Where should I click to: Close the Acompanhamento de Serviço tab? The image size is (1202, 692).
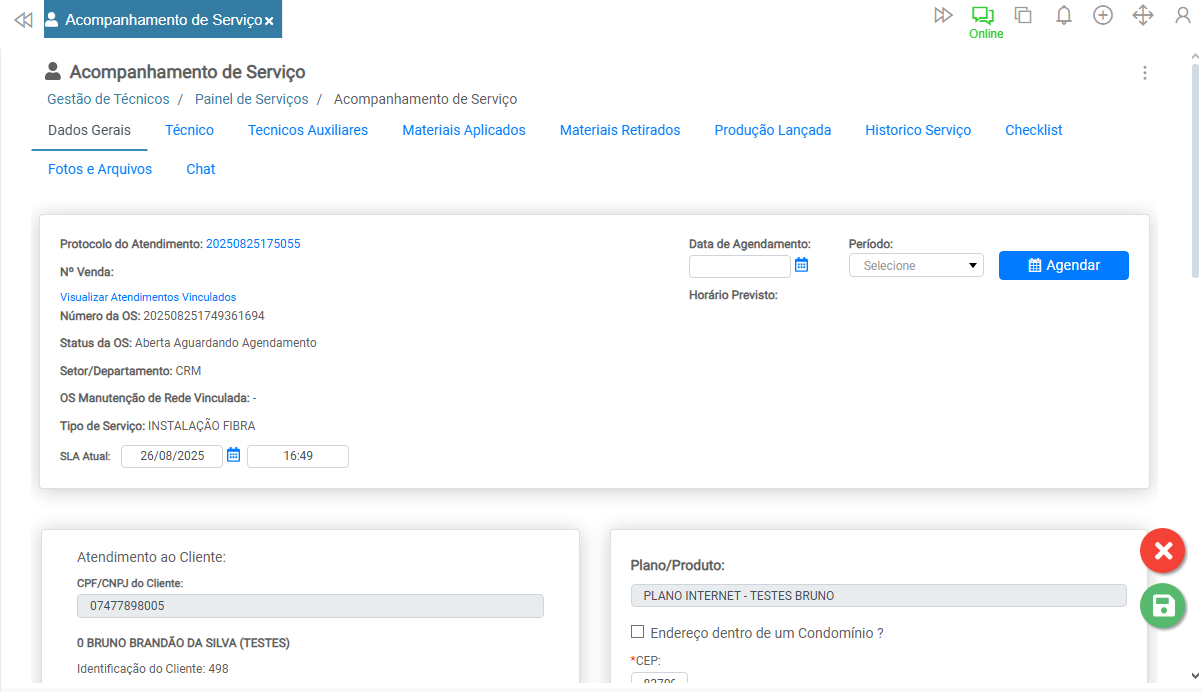coord(269,20)
